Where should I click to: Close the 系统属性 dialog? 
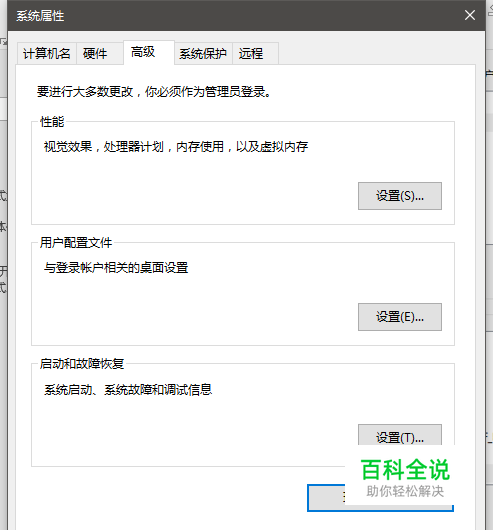pos(470,15)
